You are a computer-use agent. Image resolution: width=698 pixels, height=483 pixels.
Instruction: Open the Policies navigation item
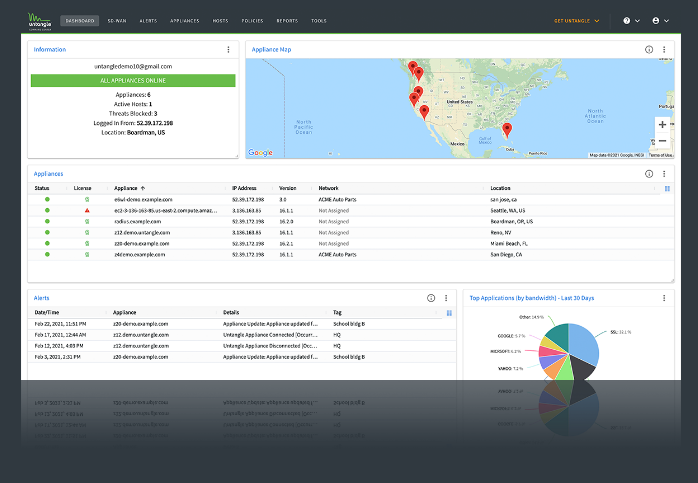(252, 21)
